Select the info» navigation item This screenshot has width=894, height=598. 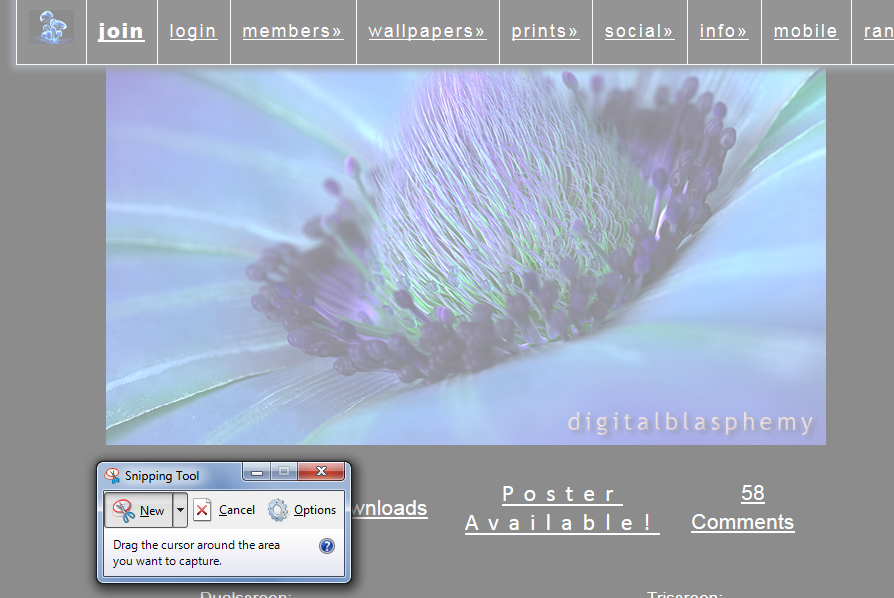point(724,31)
